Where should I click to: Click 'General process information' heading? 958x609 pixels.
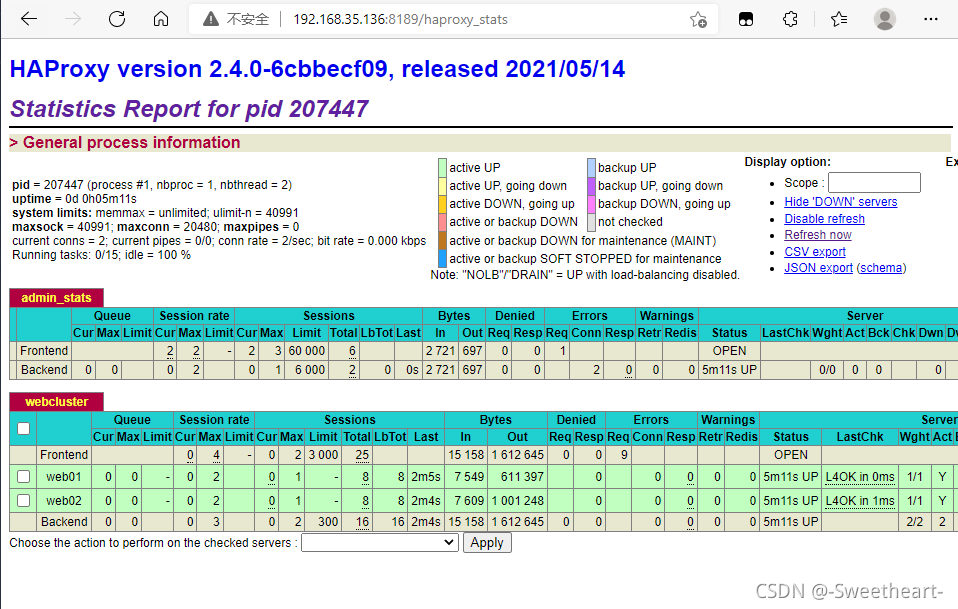coord(131,142)
